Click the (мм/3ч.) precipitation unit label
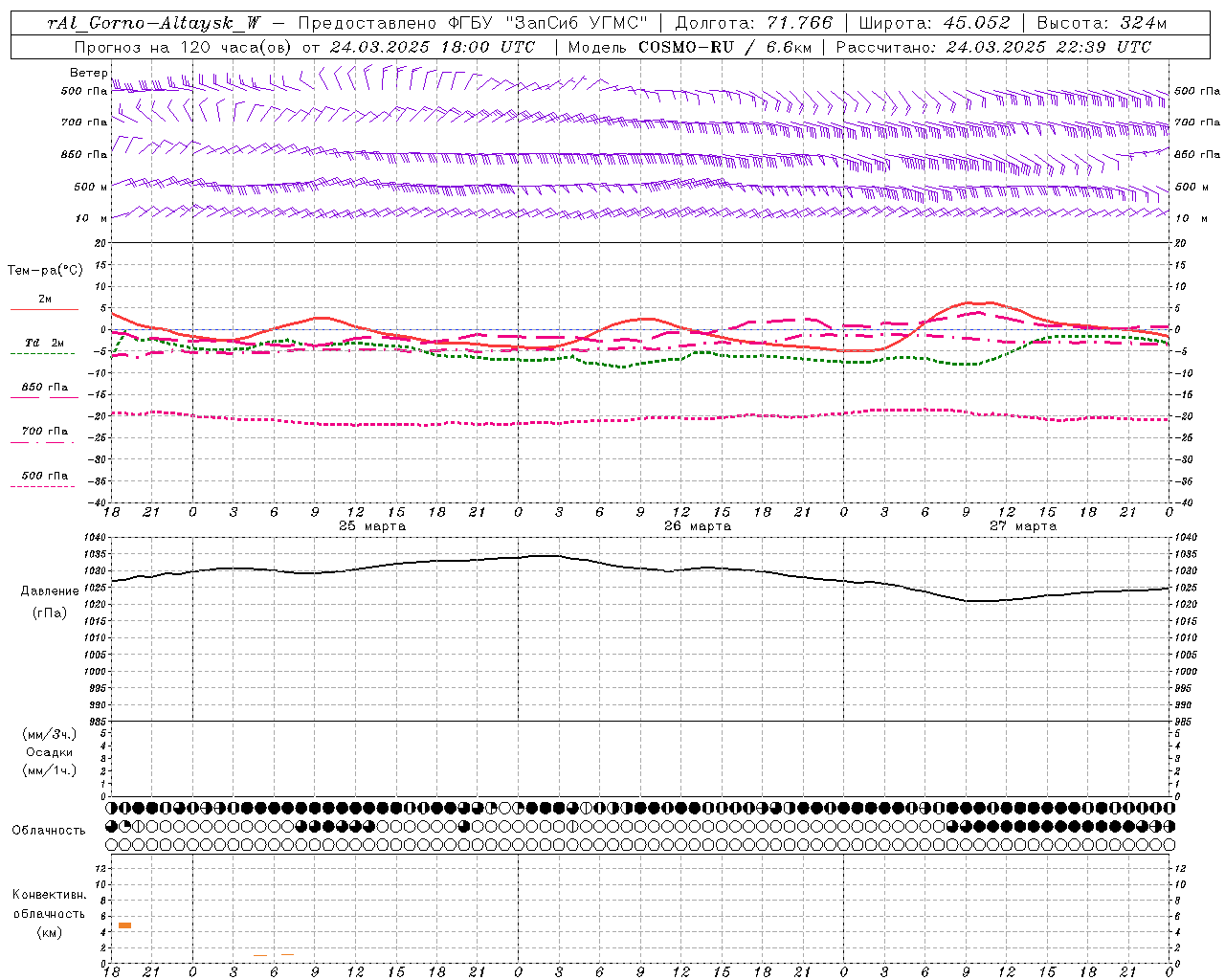The height and width of the screenshot is (980, 1225). point(50,734)
